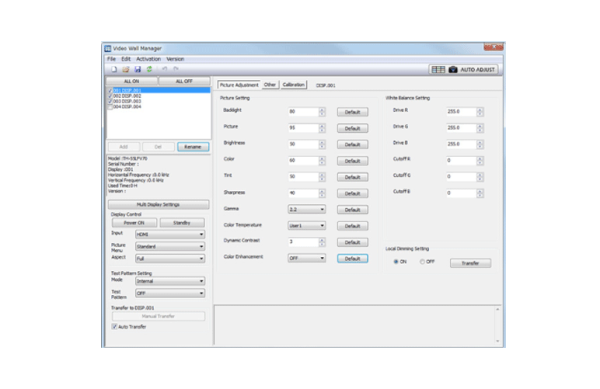
Task: Decrease Picture value using its down arrow
Action: 322,130
